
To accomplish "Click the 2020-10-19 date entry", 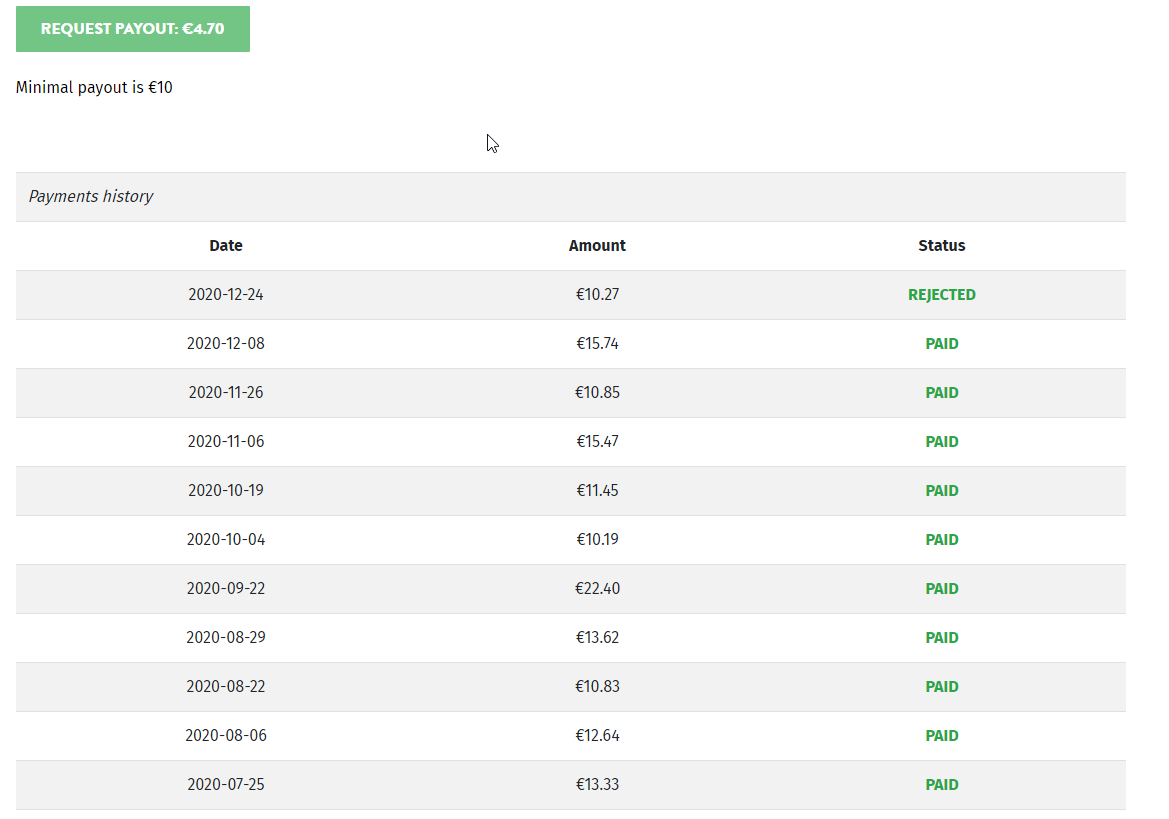I will [x=226, y=491].
